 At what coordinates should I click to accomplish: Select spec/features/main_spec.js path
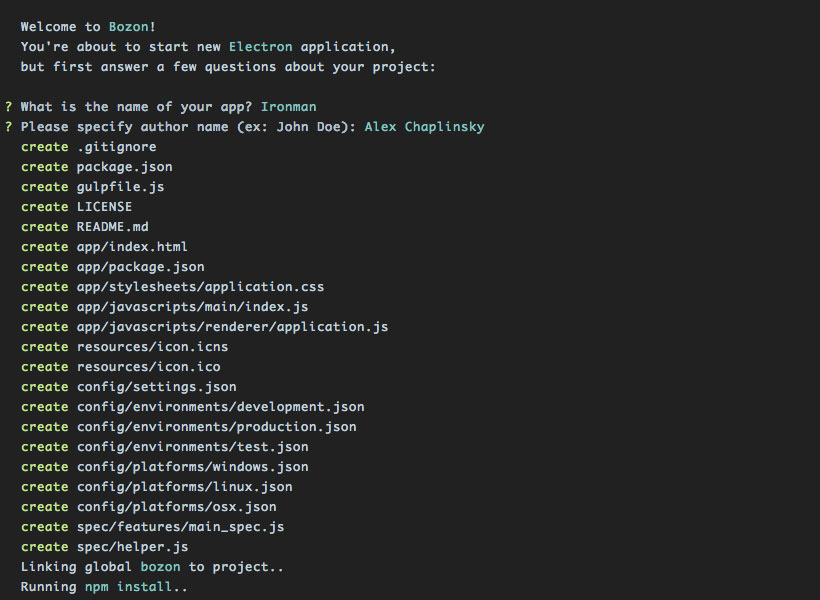[x=180, y=527]
